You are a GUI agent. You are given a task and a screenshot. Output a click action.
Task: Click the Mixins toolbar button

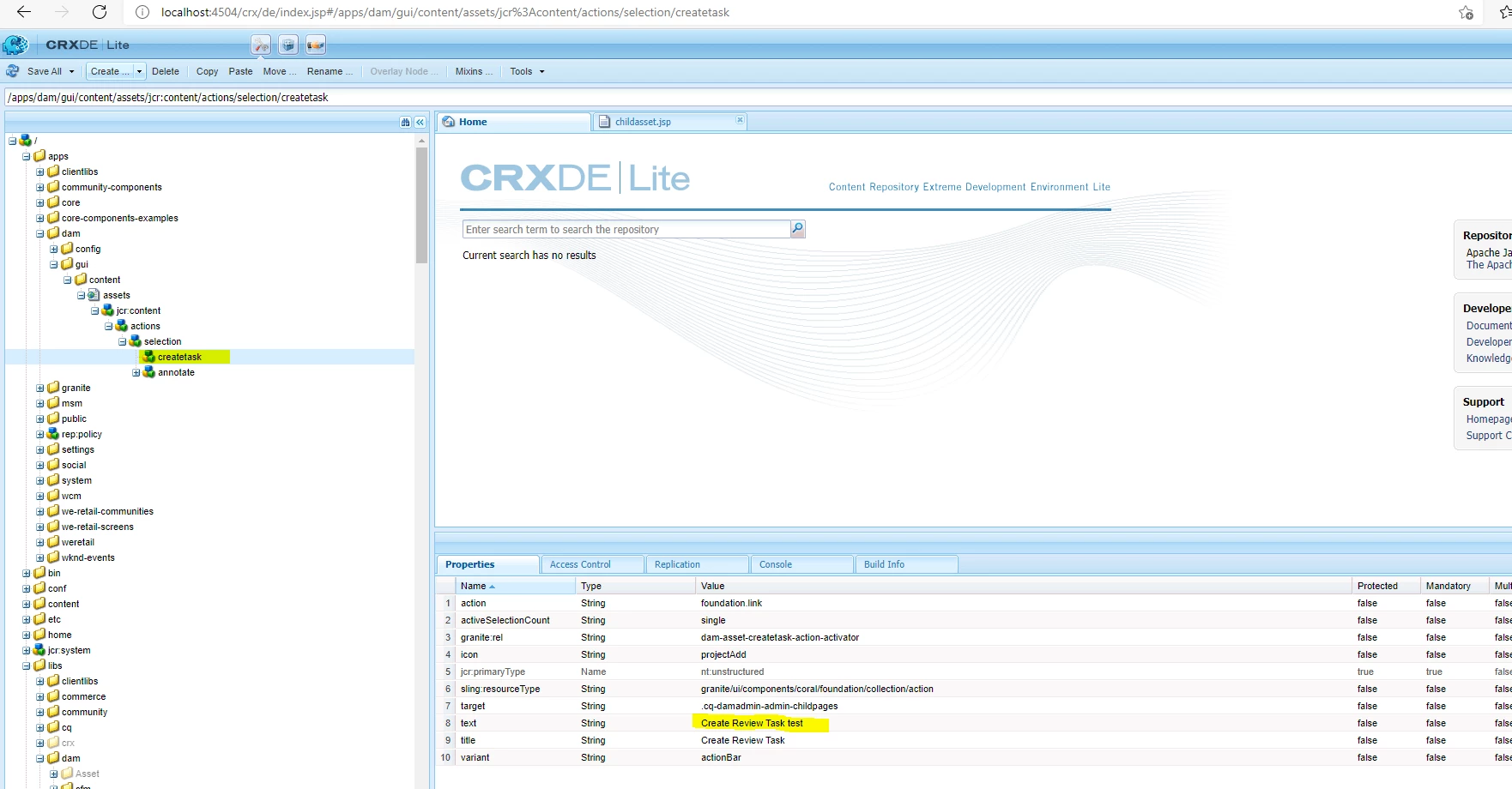[x=474, y=71]
